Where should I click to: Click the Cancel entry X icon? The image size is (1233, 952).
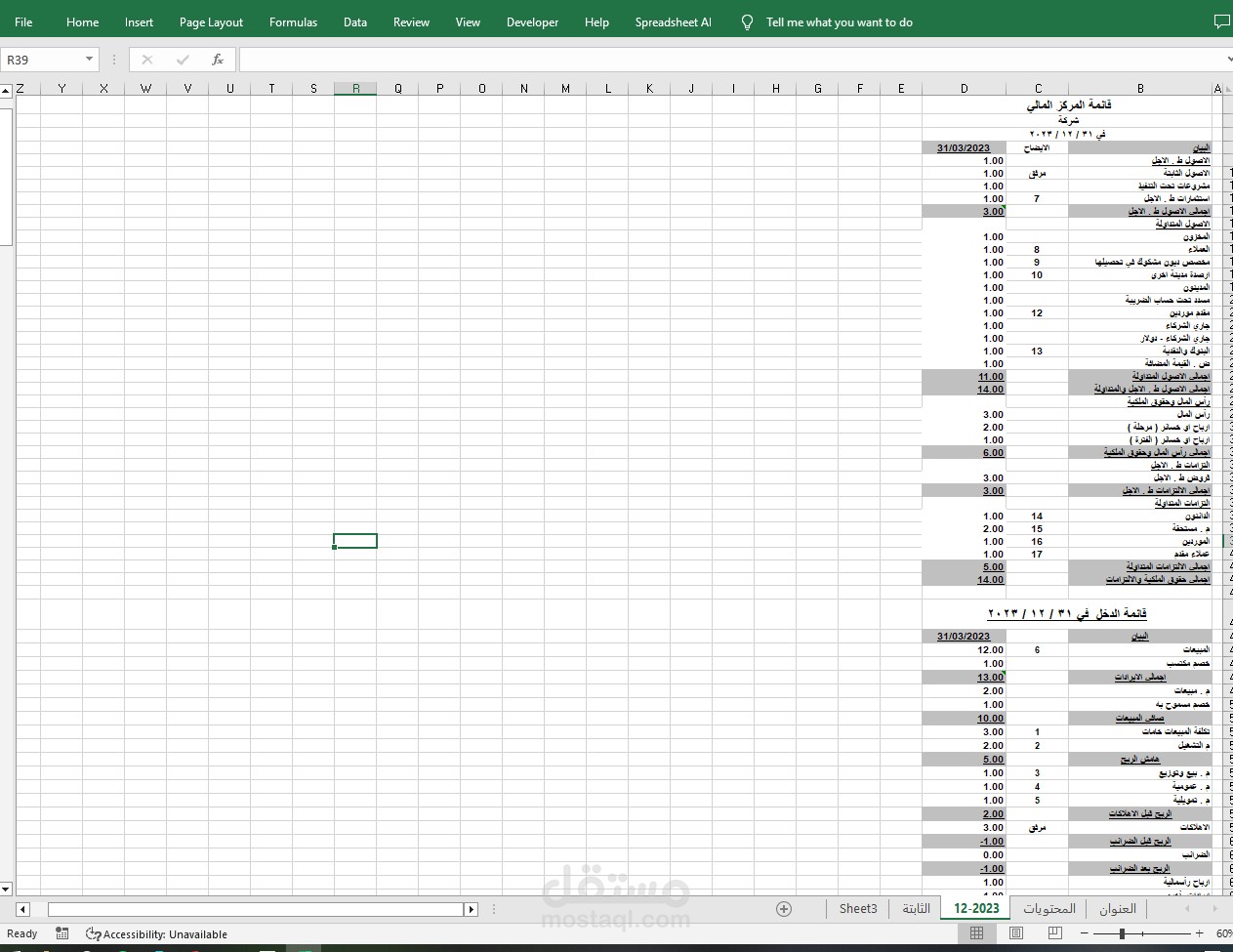[x=147, y=60]
